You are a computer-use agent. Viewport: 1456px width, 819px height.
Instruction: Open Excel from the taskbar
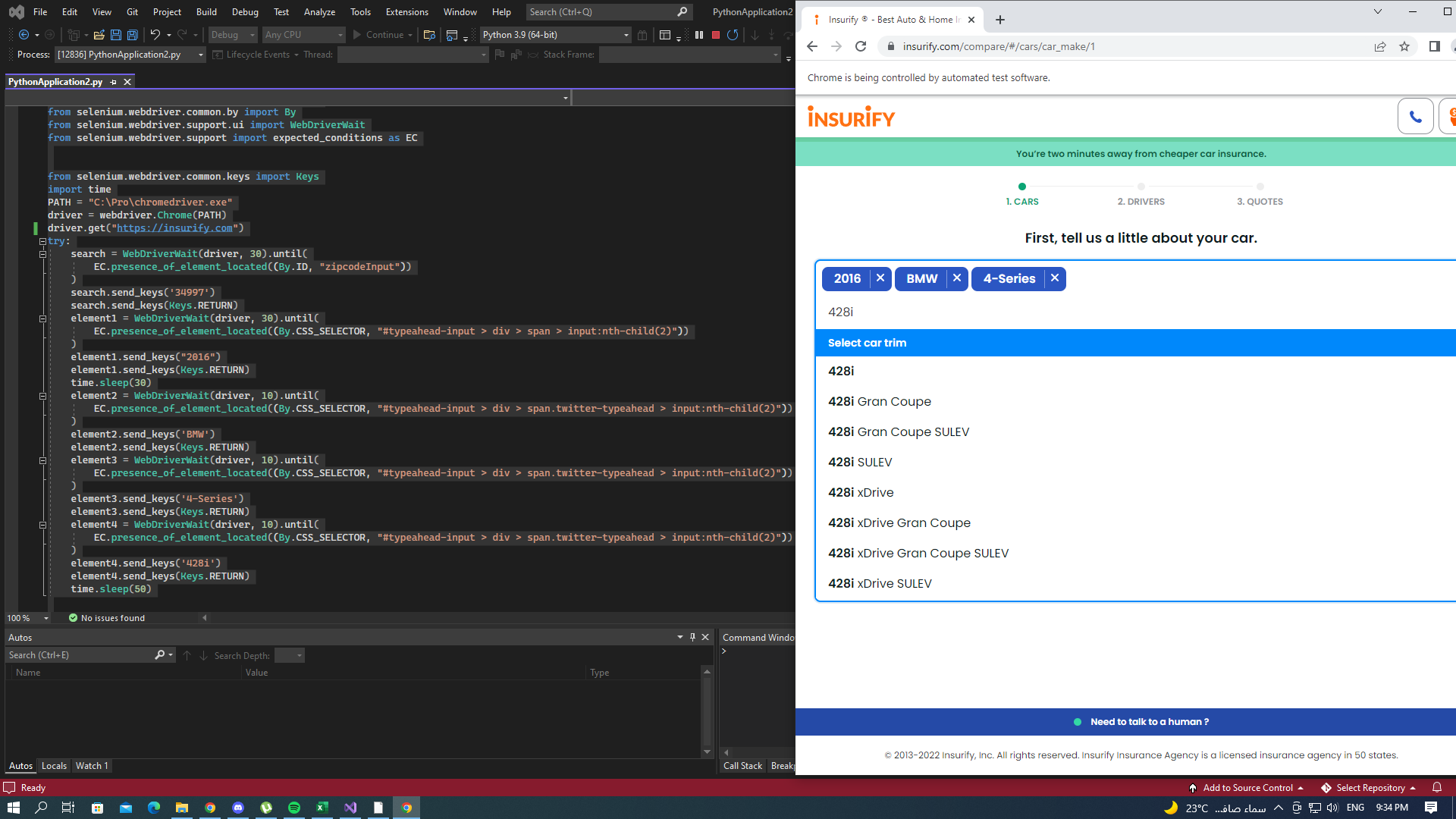click(x=322, y=808)
